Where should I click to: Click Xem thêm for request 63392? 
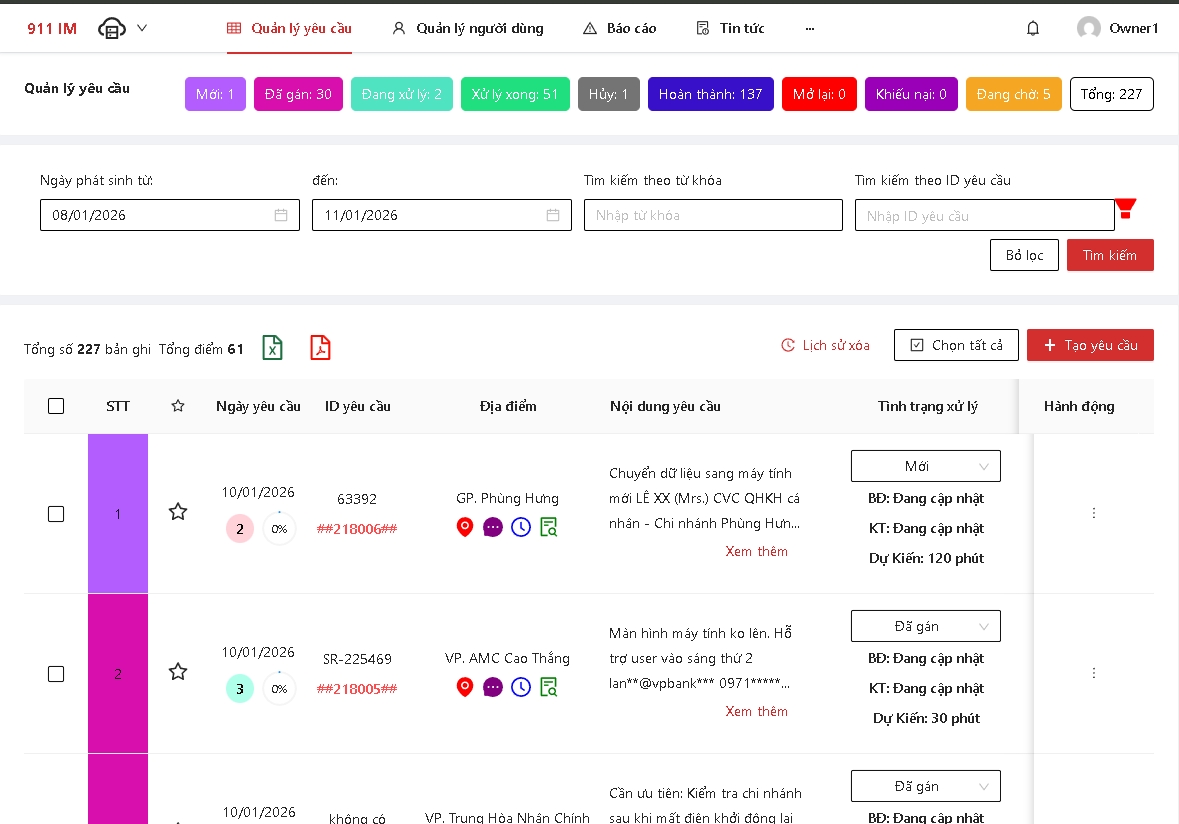click(x=756, y=551)
